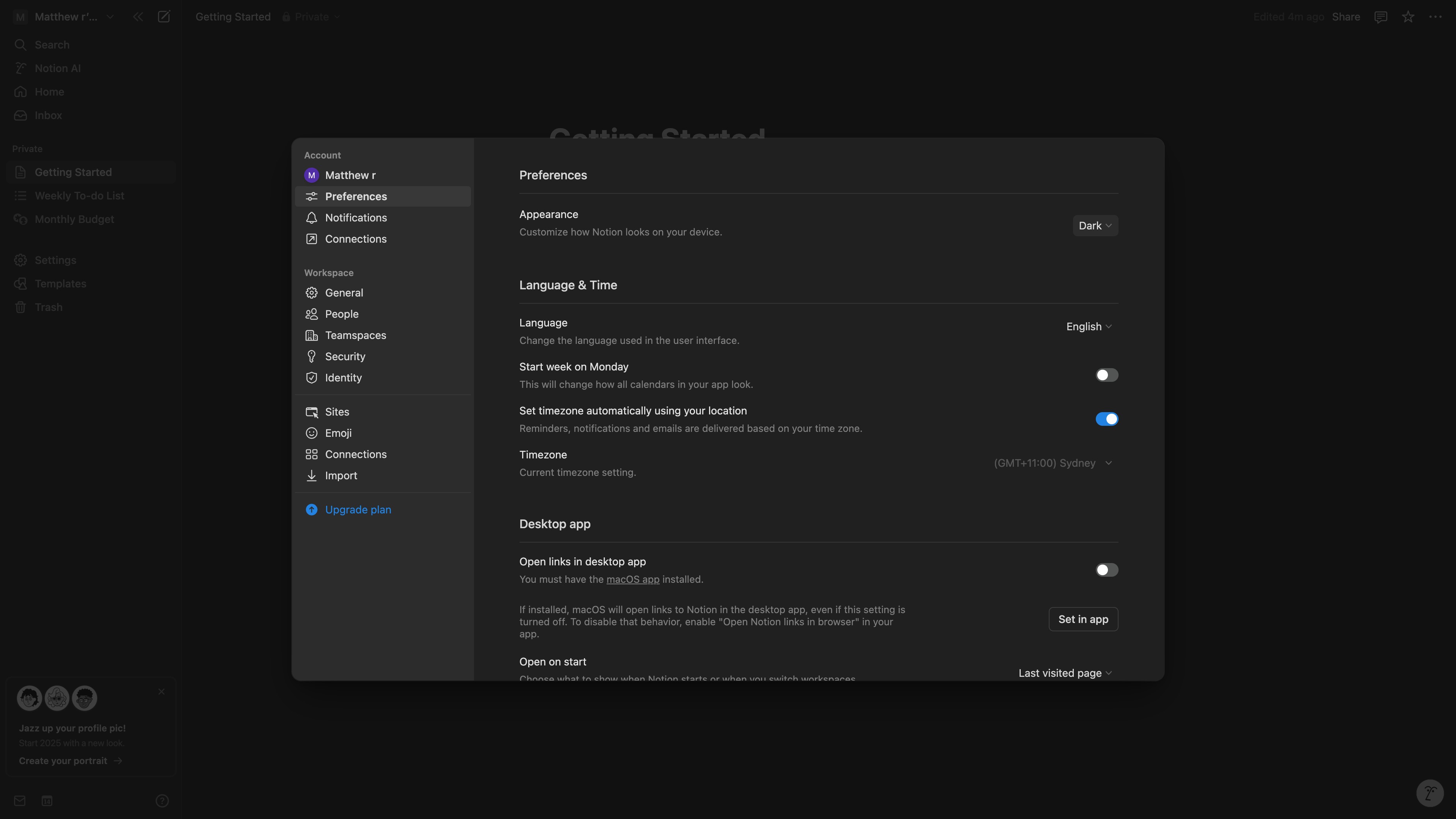Select the Preferences tab
The image size is (1456, 819).
383,197
